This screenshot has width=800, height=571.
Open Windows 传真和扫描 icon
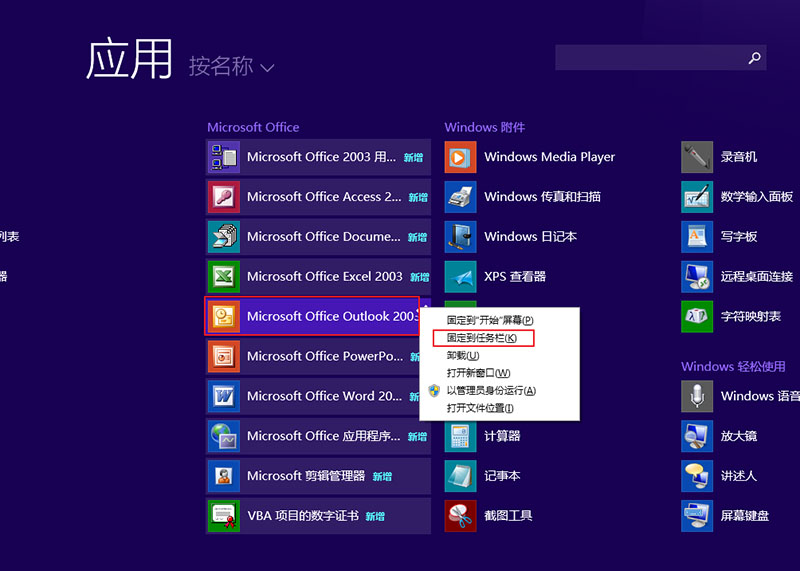tap(460, 196)
